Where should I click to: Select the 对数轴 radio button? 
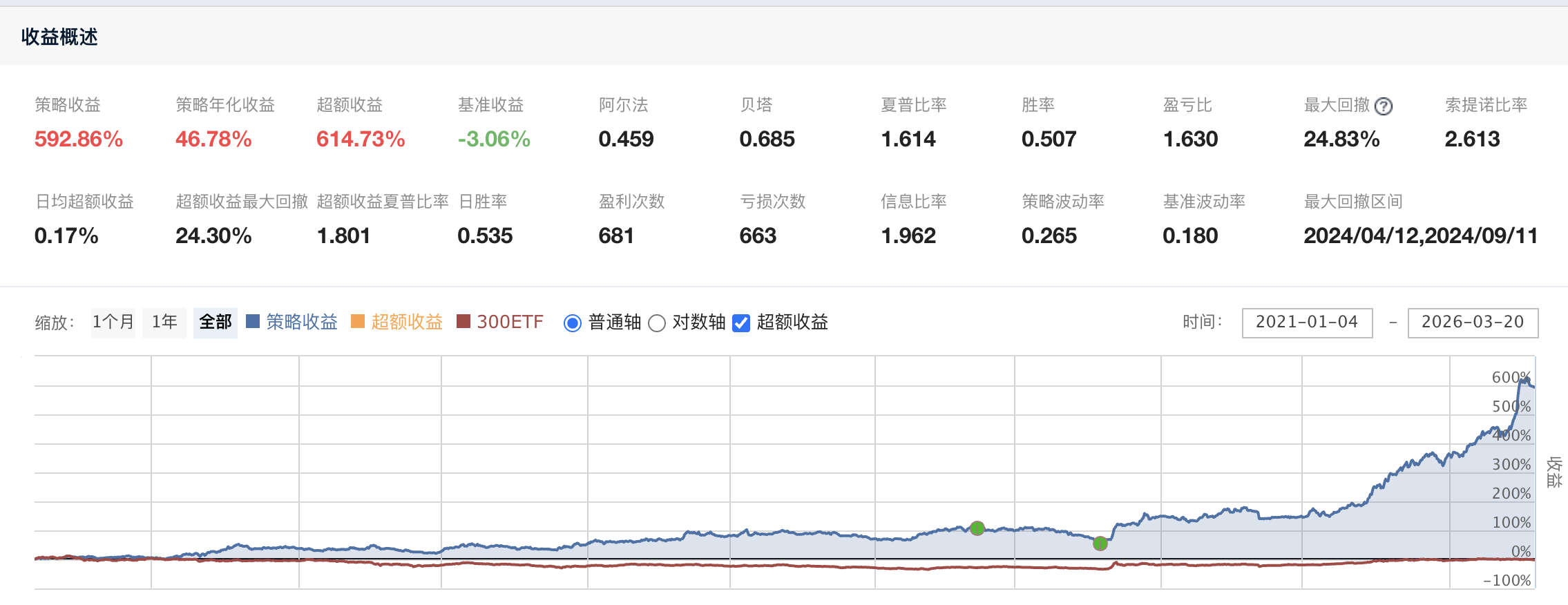click(x=657, y=323)
